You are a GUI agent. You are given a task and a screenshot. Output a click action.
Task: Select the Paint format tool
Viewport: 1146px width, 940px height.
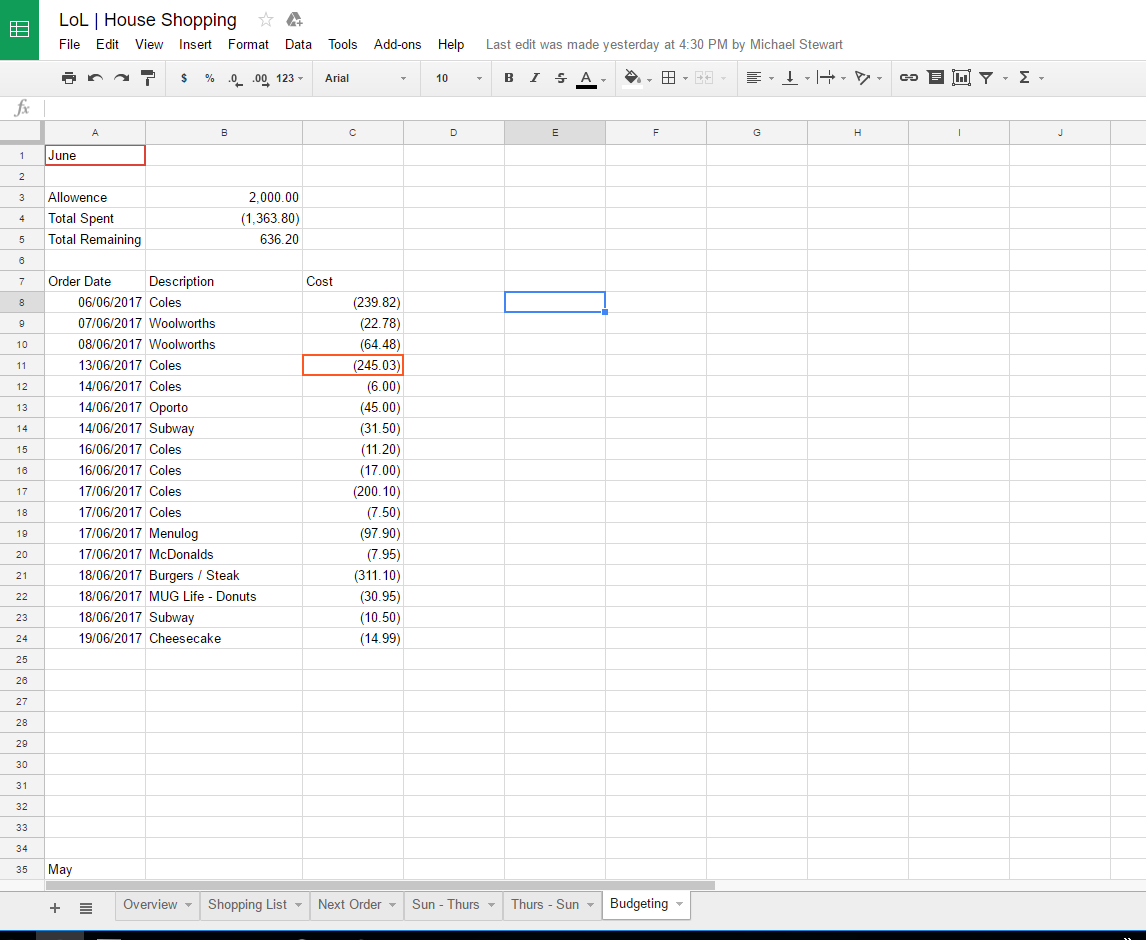coord(148,77)
